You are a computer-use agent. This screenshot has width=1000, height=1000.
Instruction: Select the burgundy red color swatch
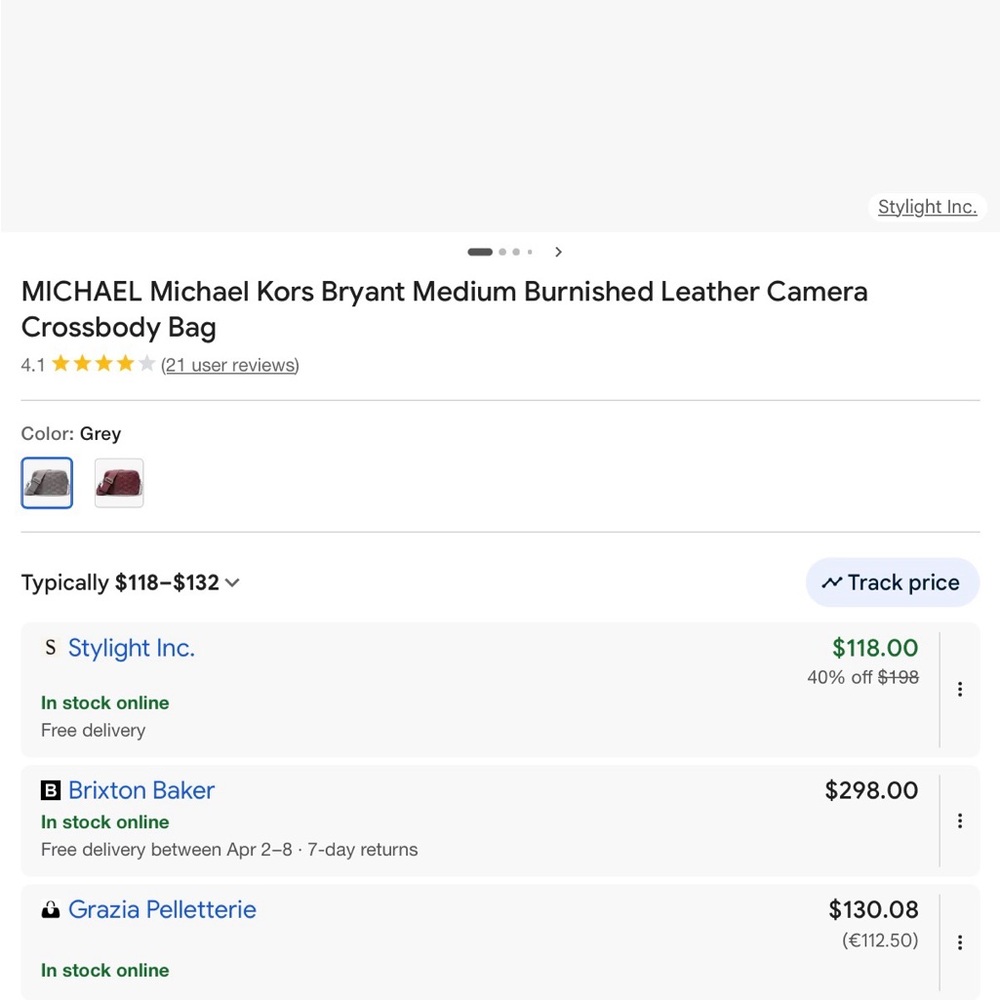[x=119, y=483]
